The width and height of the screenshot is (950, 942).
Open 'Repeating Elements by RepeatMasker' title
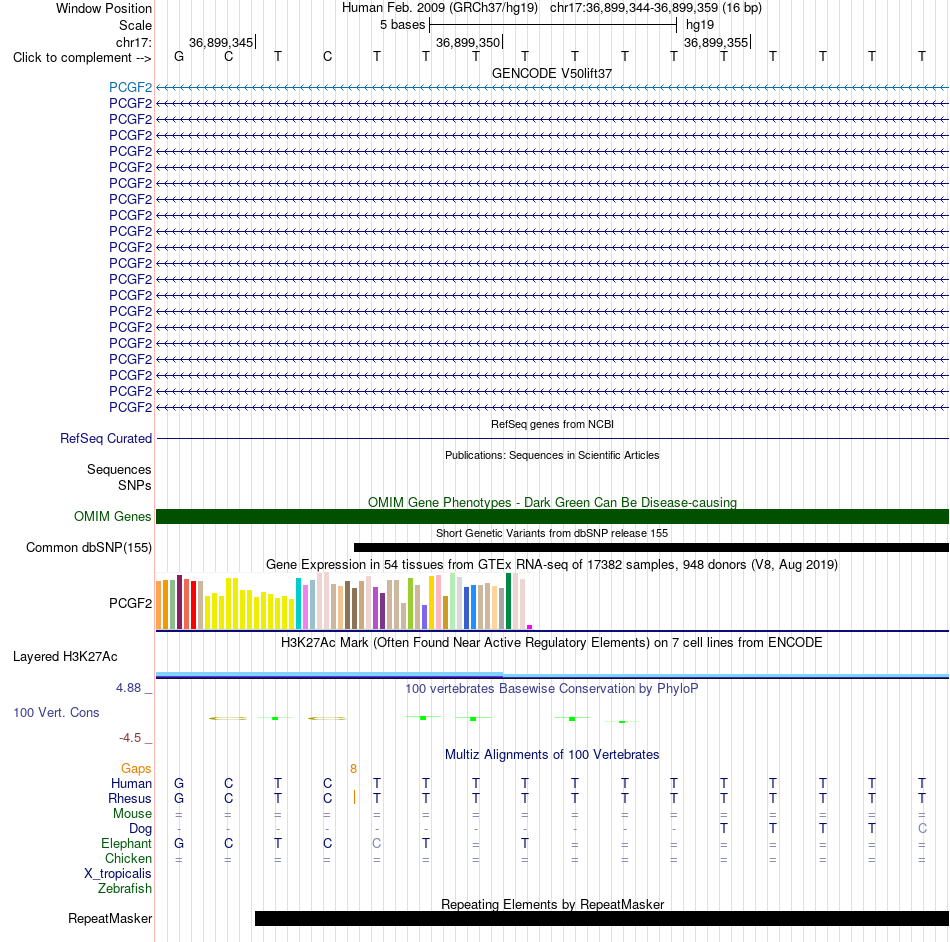click(x=552, y=904)
